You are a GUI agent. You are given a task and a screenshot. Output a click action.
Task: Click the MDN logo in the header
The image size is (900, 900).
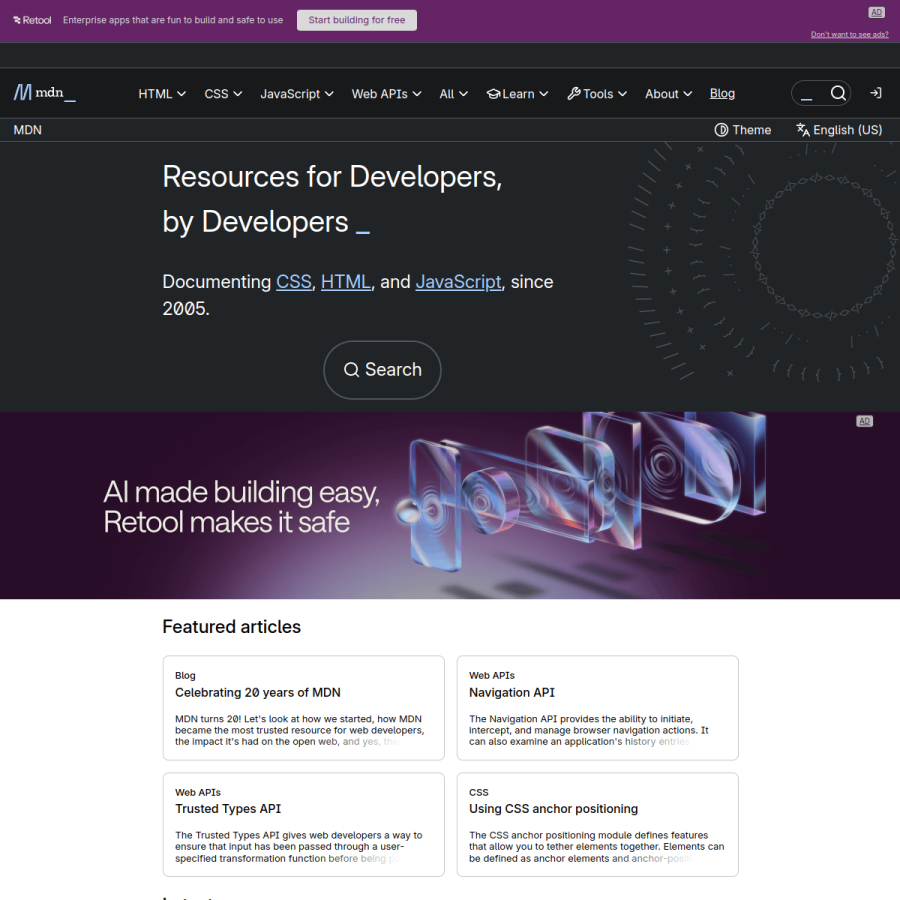[44, 92]
